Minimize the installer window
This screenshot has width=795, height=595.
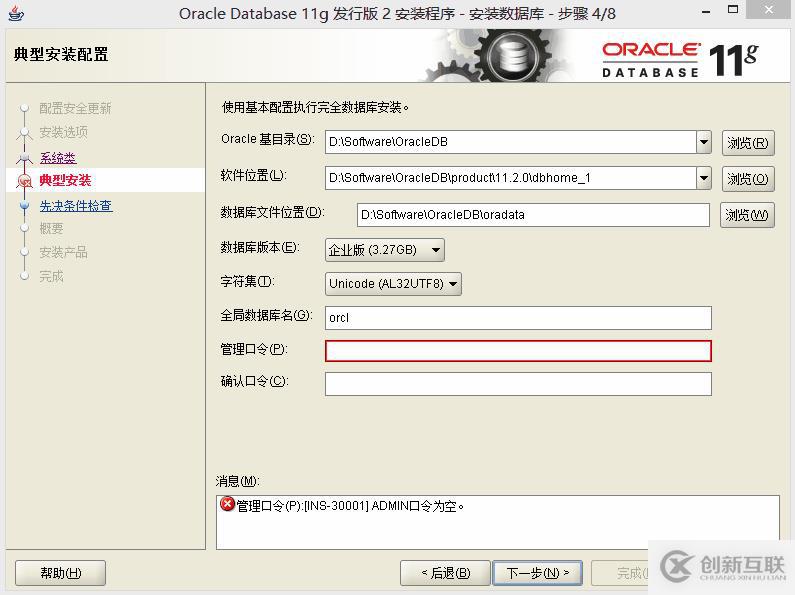click(x=706, y=12)
